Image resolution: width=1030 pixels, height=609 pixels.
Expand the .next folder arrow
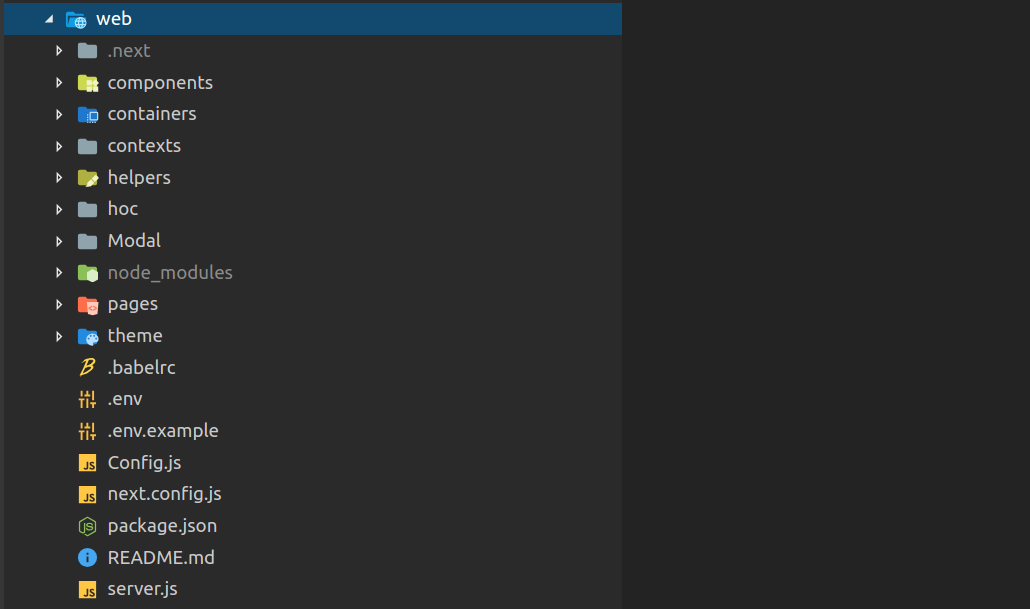point(59,51)
